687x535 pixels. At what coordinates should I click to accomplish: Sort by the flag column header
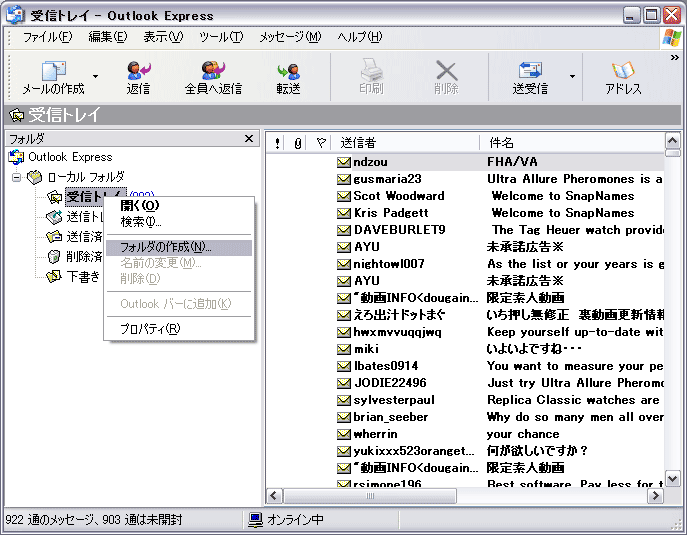[x=321, y=143]
